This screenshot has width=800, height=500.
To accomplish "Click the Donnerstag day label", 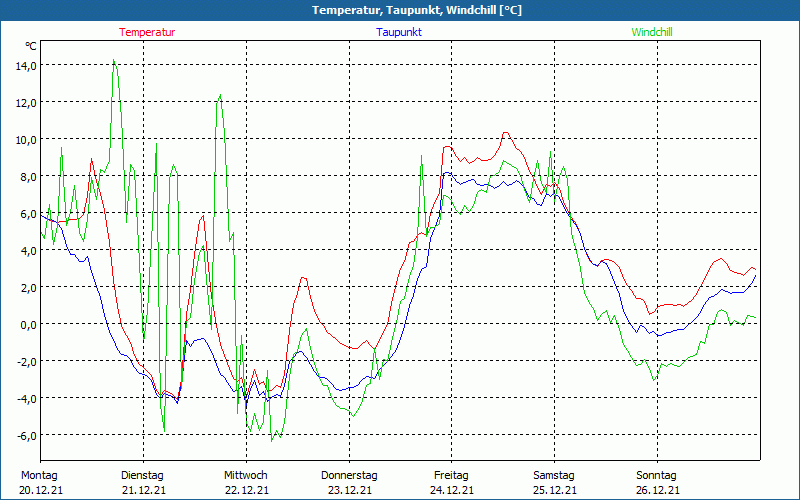I will [348, 475].
